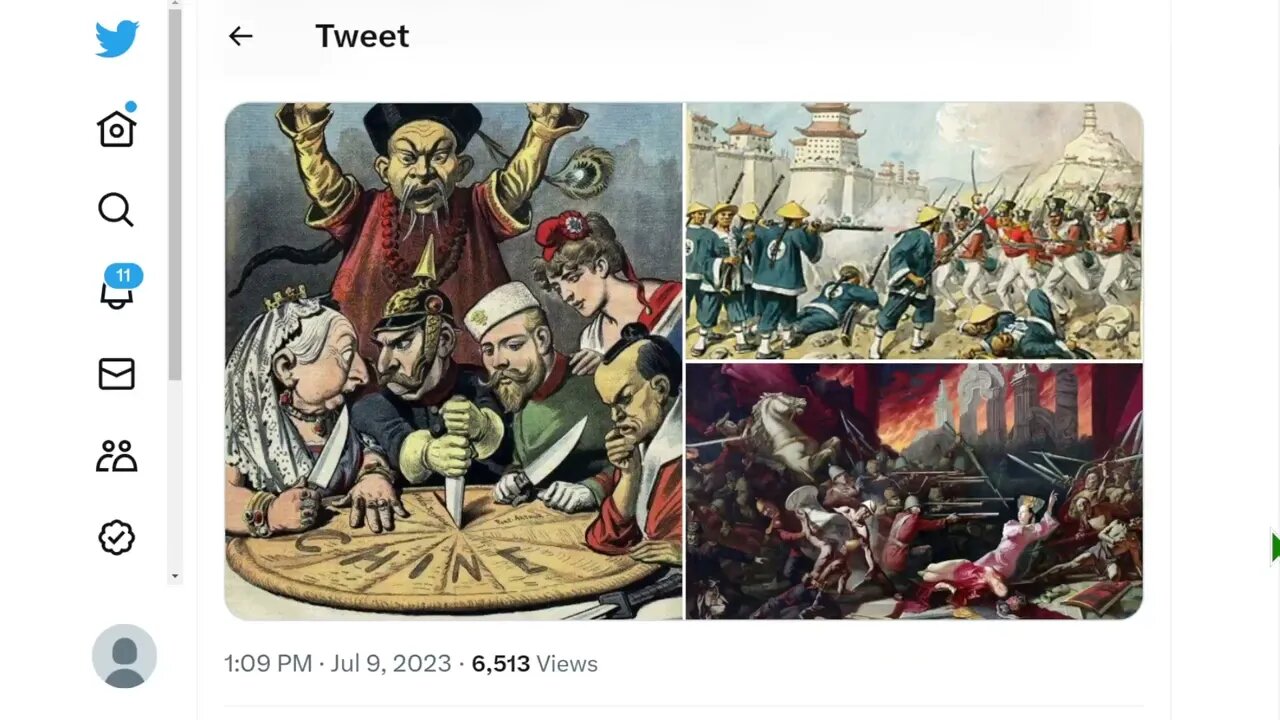Go back using the left arrow
The image size is (1280, 720).
[240, 36]
